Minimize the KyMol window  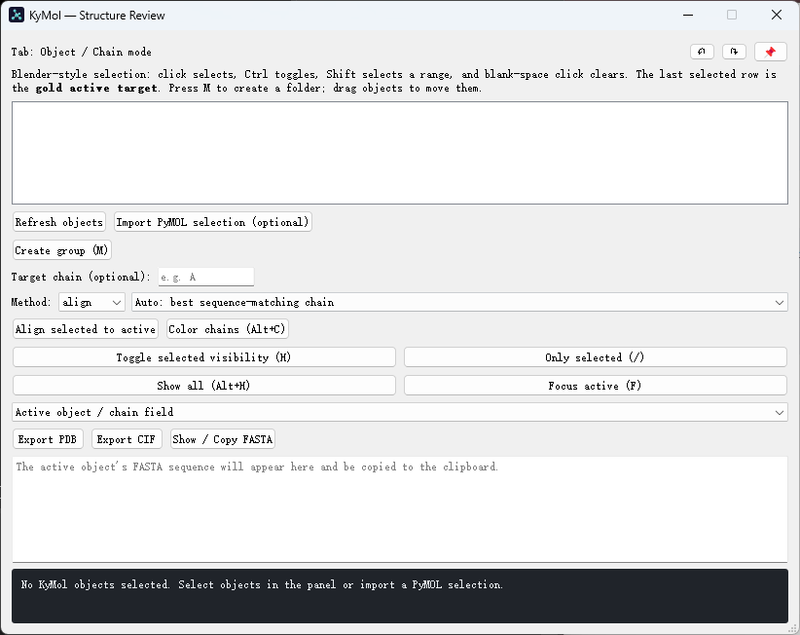688,15
